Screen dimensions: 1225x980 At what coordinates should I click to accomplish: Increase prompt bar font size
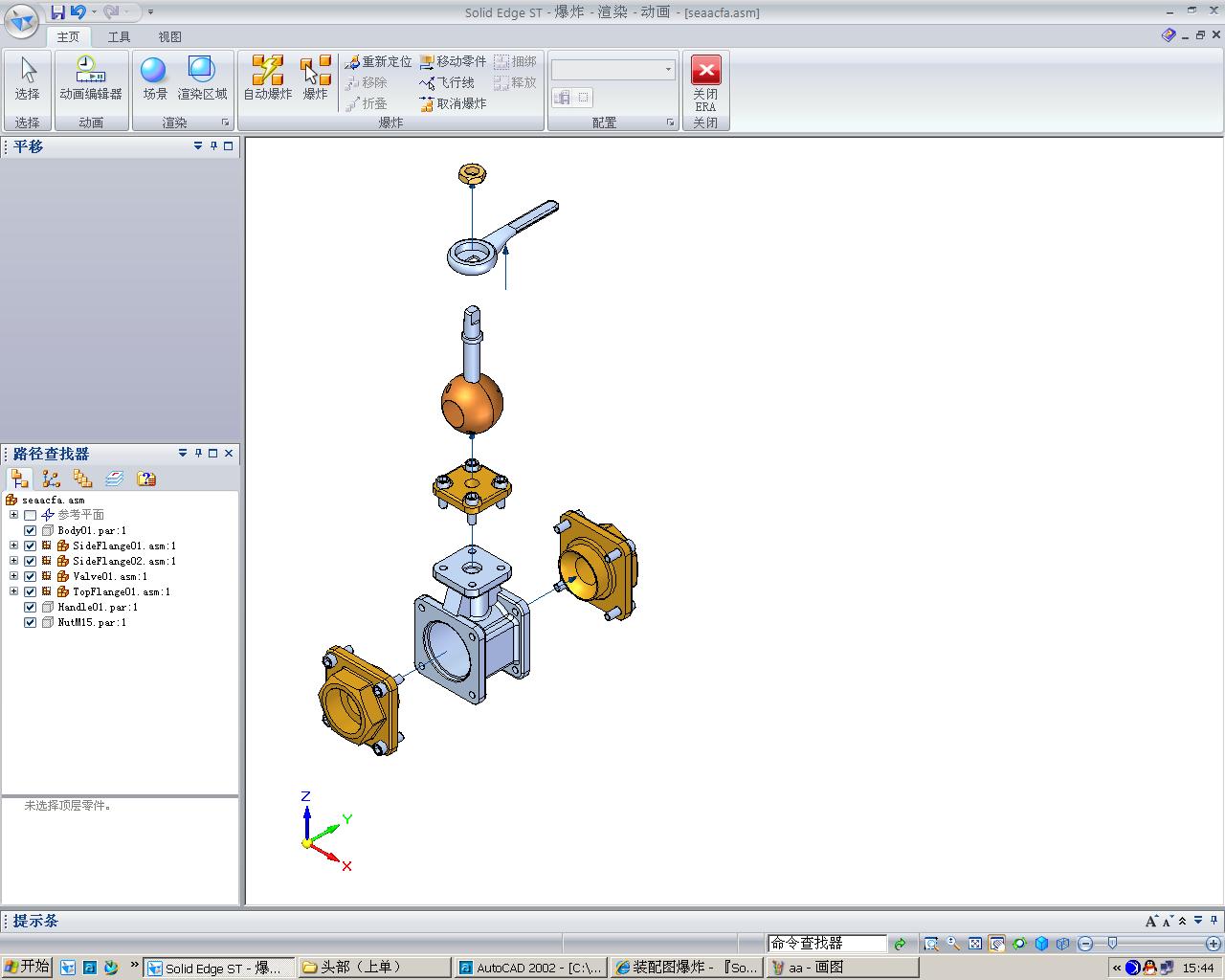(1151, 921)
